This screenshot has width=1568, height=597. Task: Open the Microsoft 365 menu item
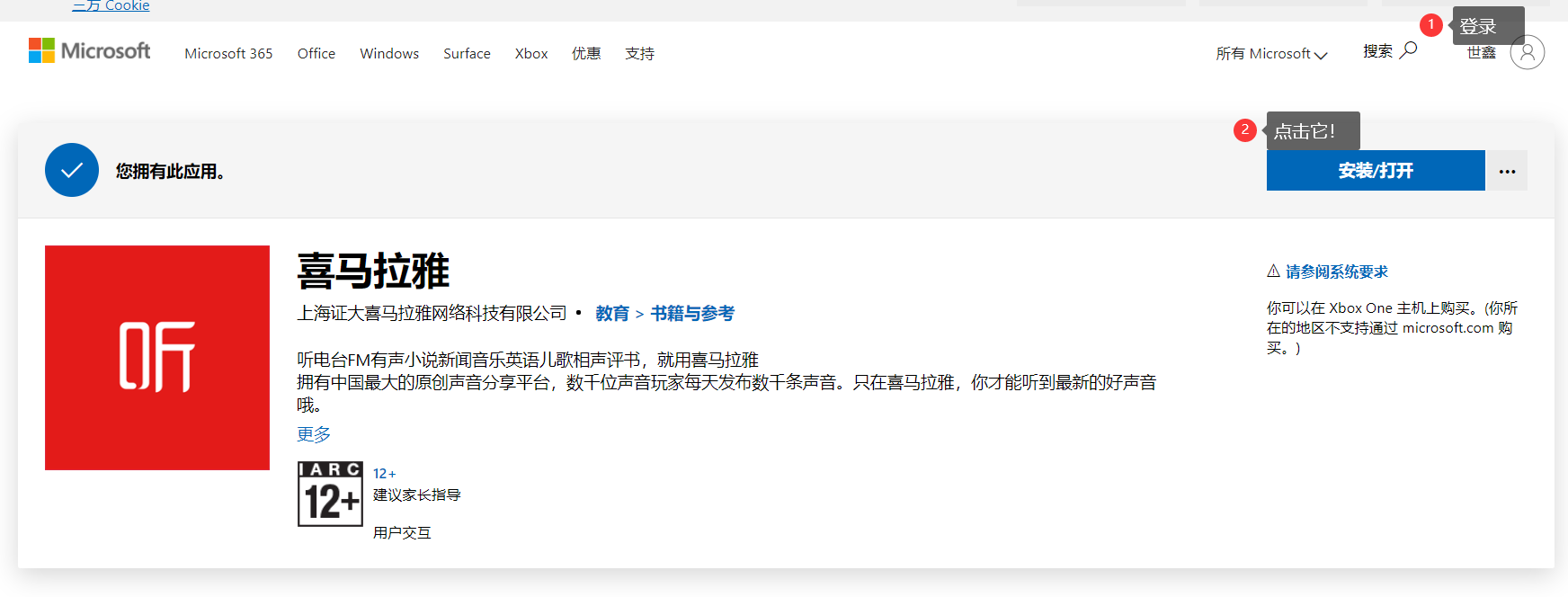228,54
